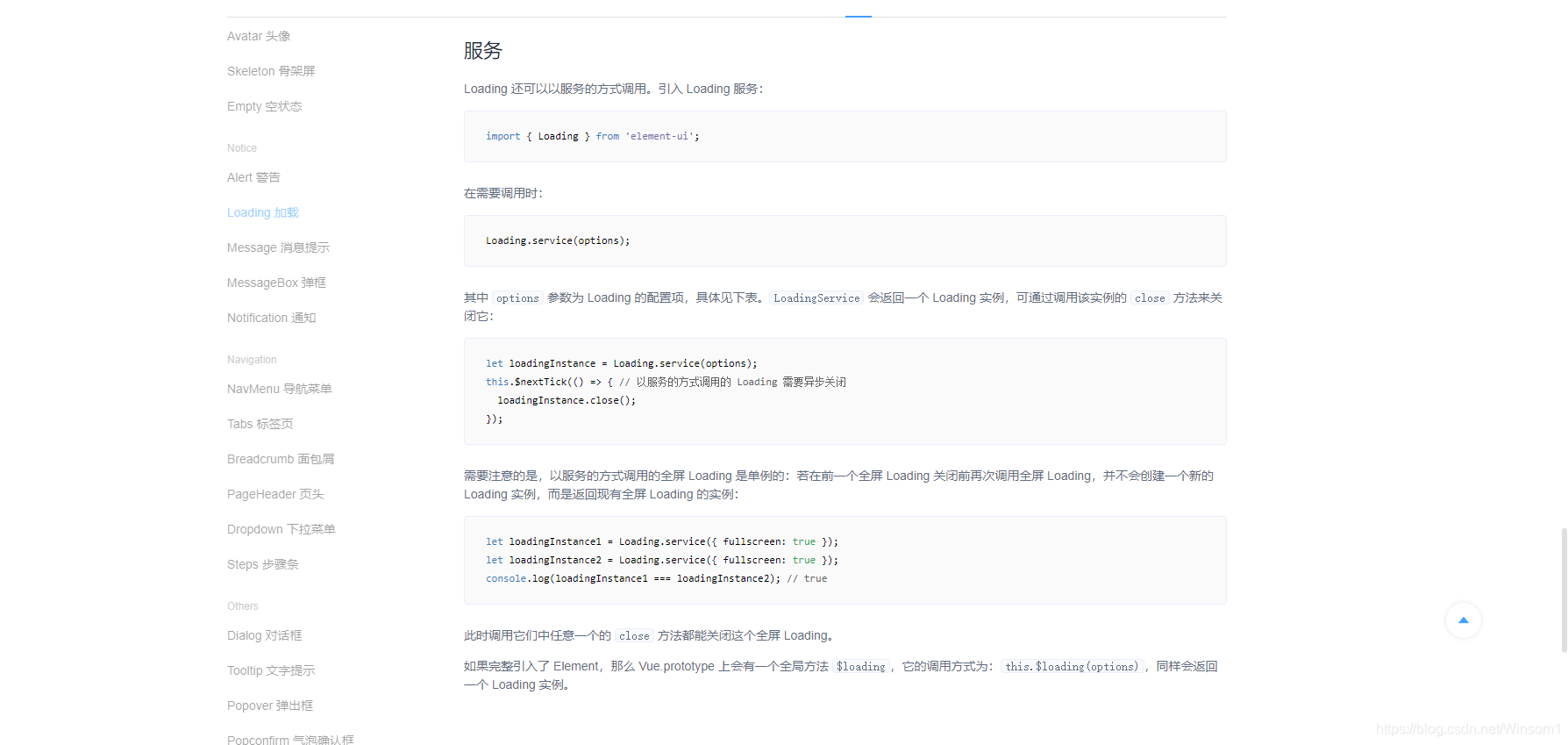This screenshot has height=745, width=1568.
Task: Click the console.log comparison code line
Action: [x=656, y=578]
